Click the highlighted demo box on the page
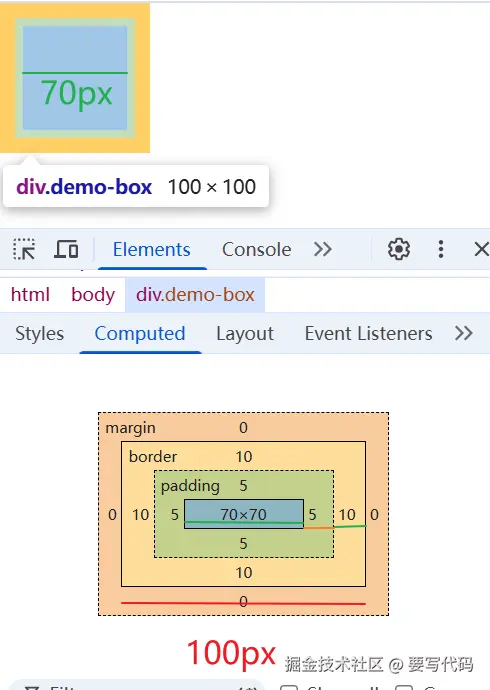This screenshot has width=490, height=690. click(x=75, y=78)
